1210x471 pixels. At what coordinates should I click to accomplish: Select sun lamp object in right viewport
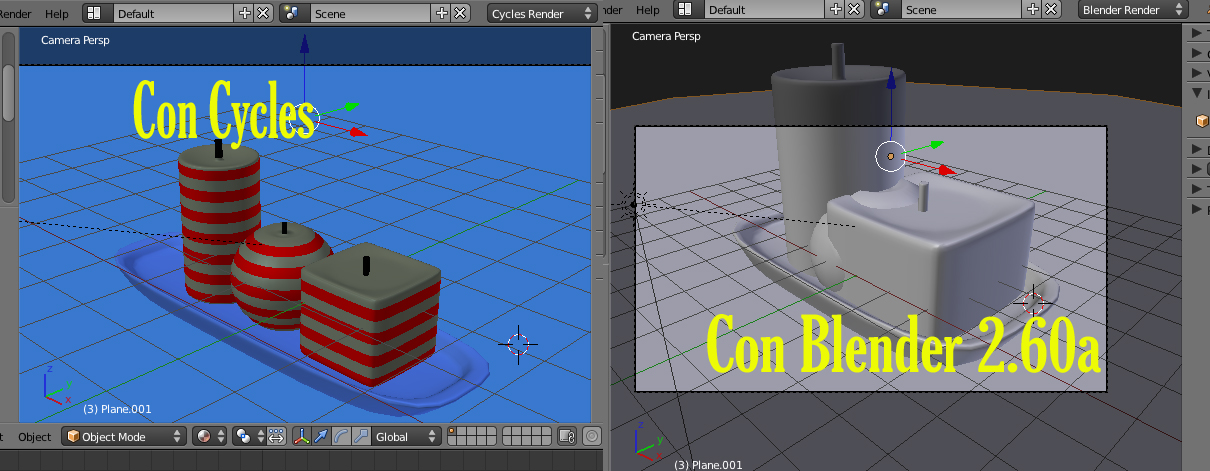click(x=633, y=204)
